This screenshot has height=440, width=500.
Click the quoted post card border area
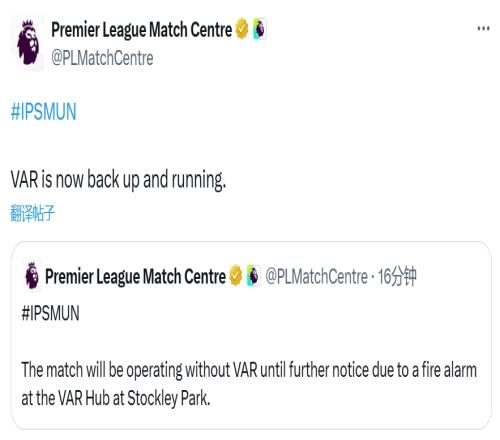coord(251,335)
